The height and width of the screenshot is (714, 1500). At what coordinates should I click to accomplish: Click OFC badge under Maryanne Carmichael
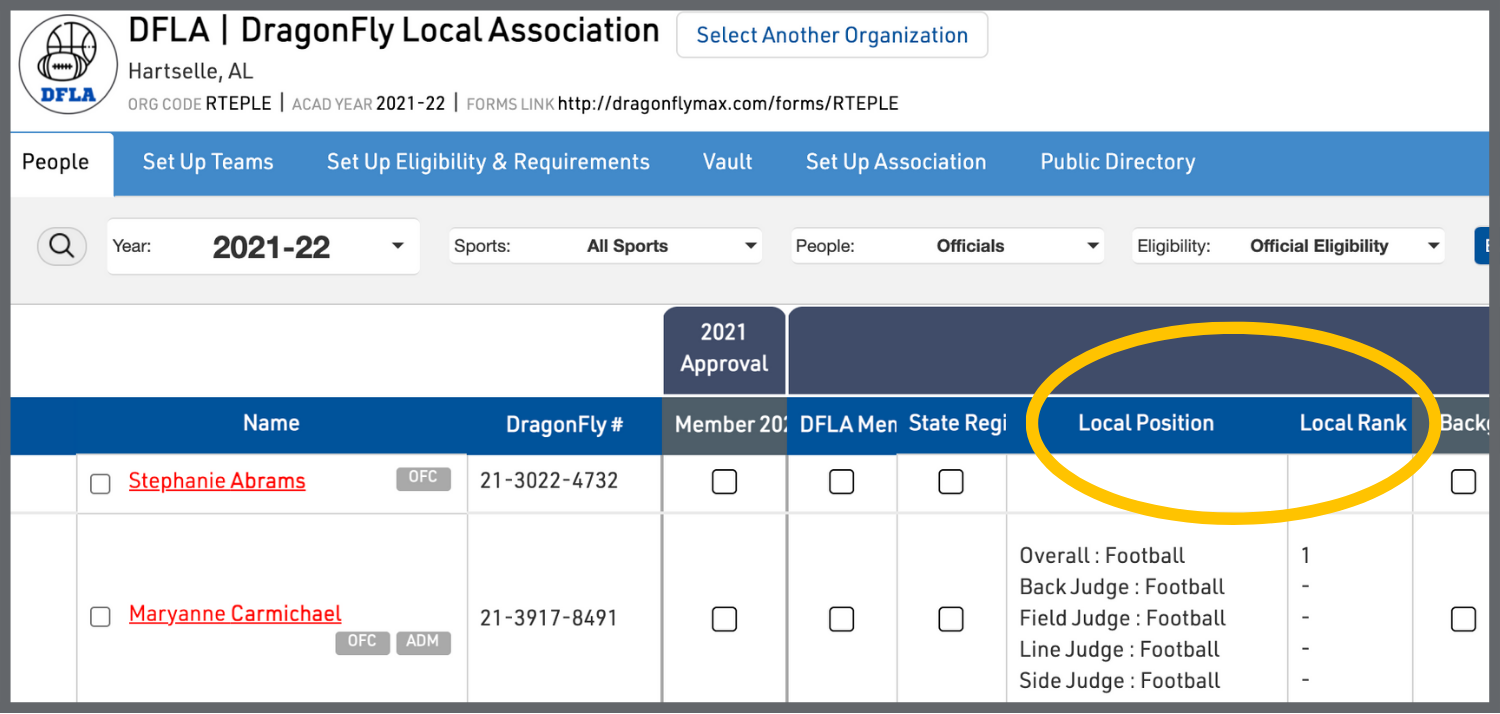coord(362,642)
